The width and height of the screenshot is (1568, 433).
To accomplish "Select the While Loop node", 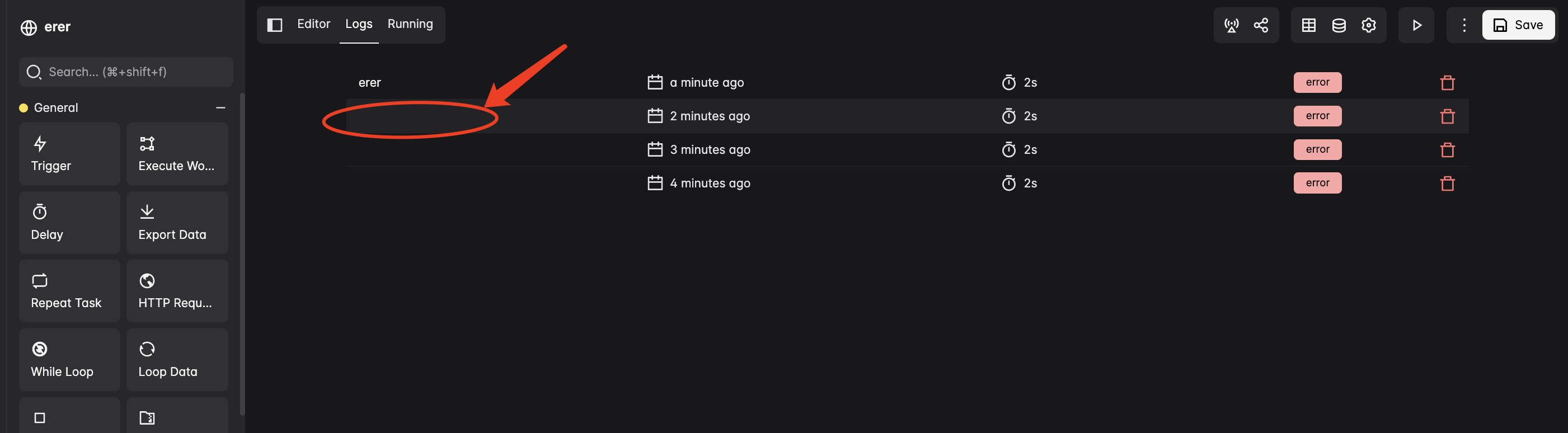I will pos(69,359).
